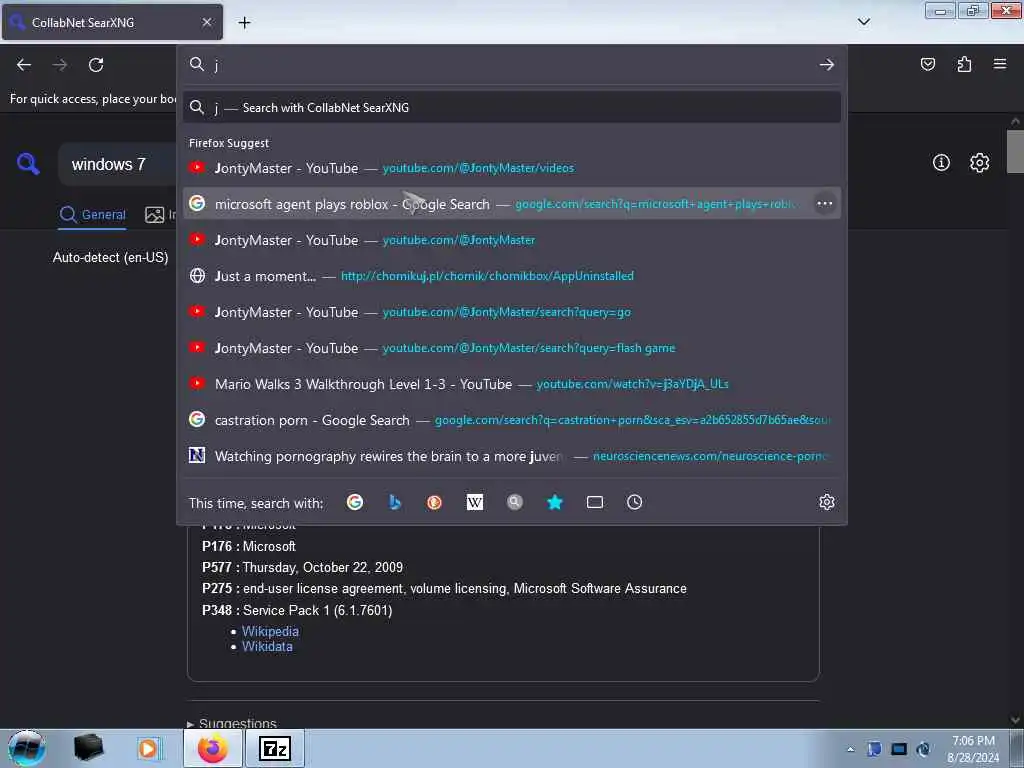Open the neurosciencenews.com suggestion

pos(511,456)
